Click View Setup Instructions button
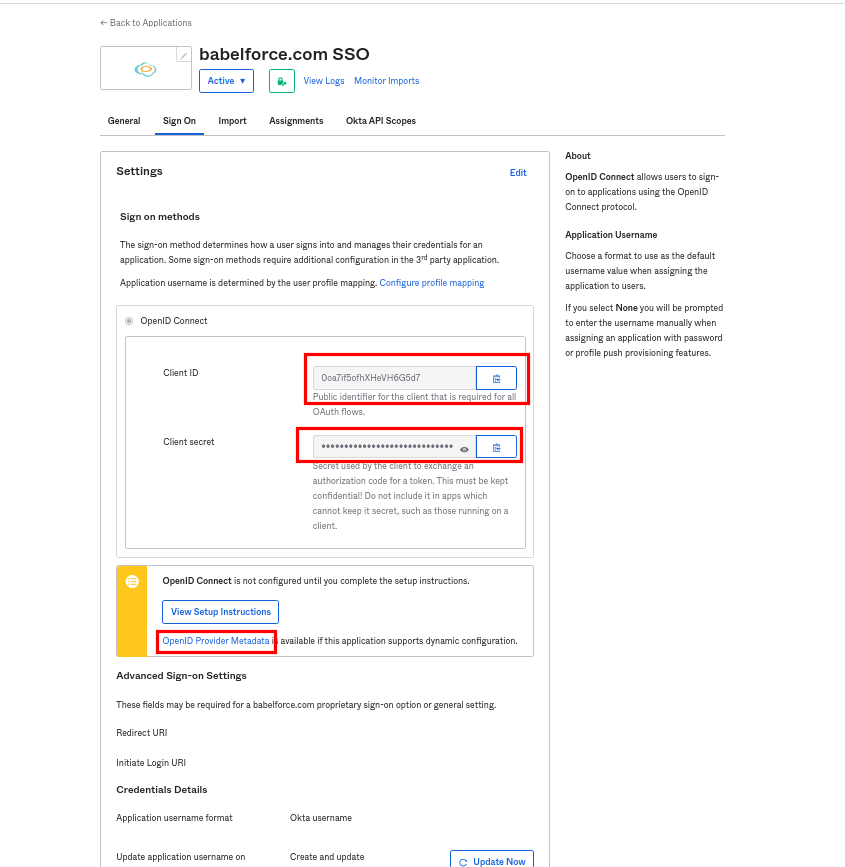This screenshot has width=845, height=867. (x=220, y=612)
